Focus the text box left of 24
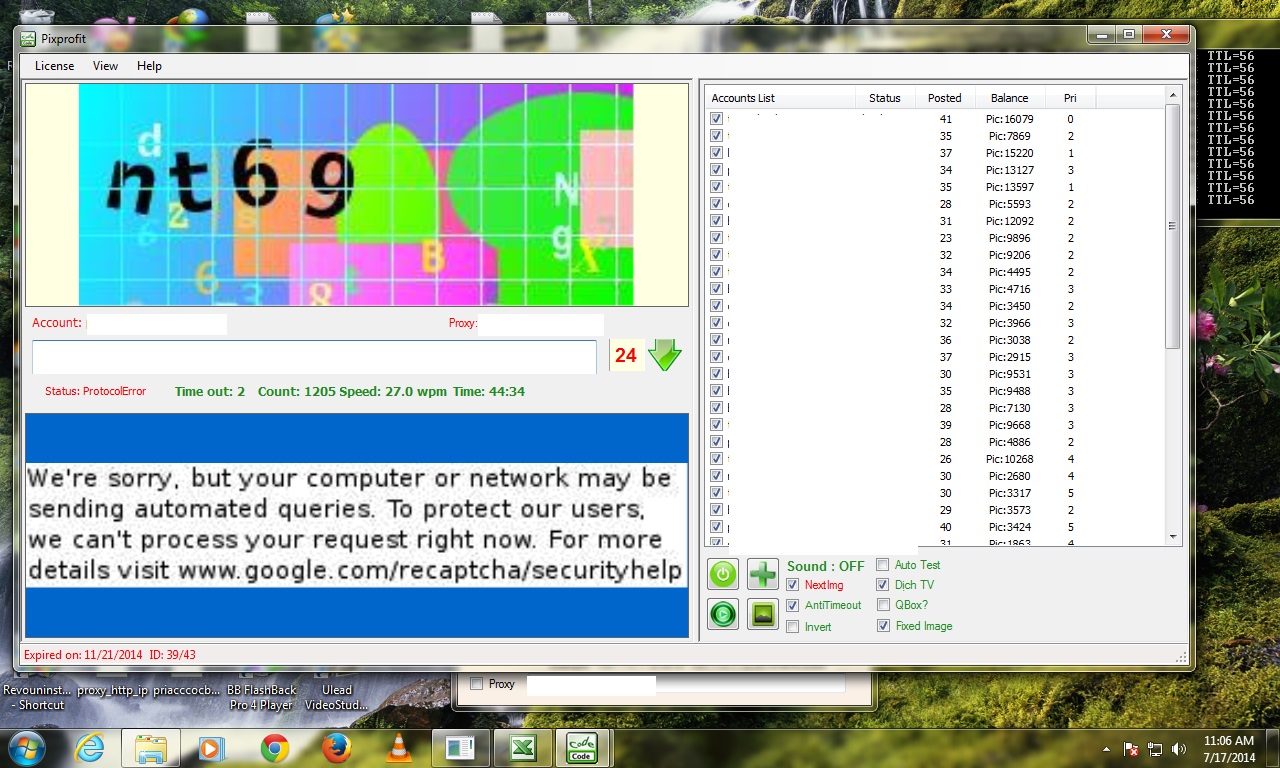This screenshot has height=768, width=1280. coord(314,357)
